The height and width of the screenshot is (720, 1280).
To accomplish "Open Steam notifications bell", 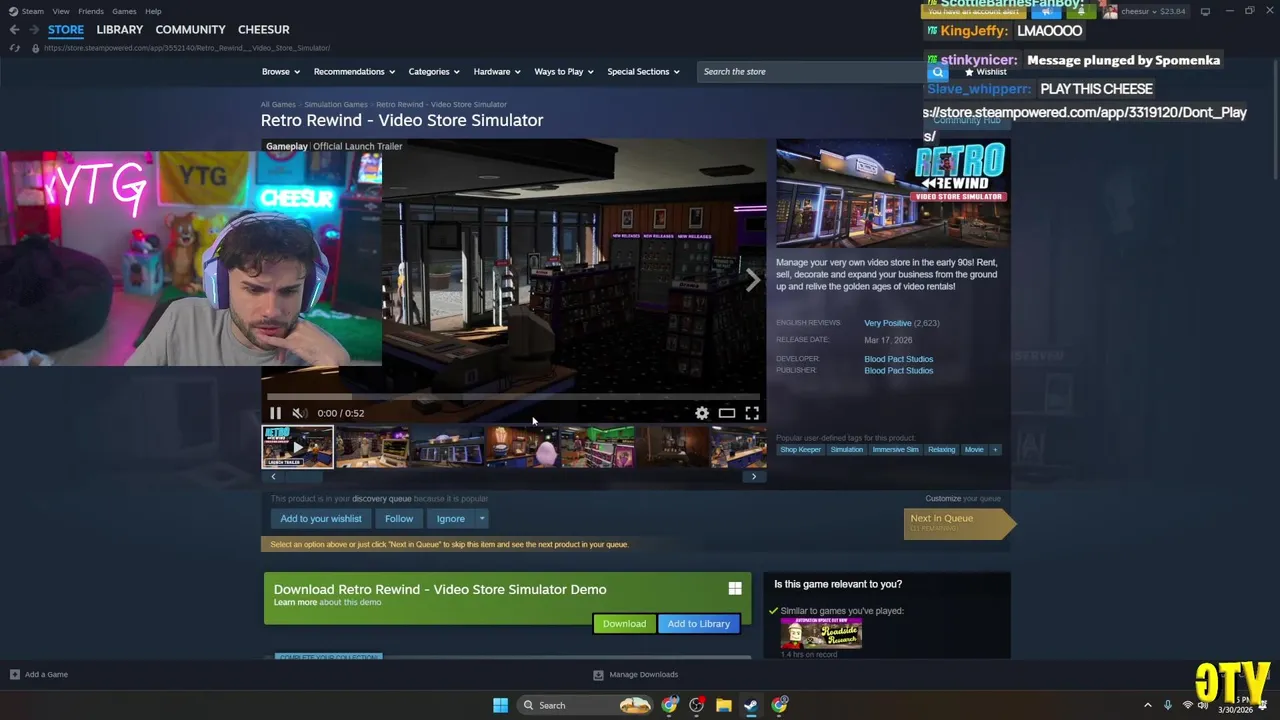I will (1081, 12).
